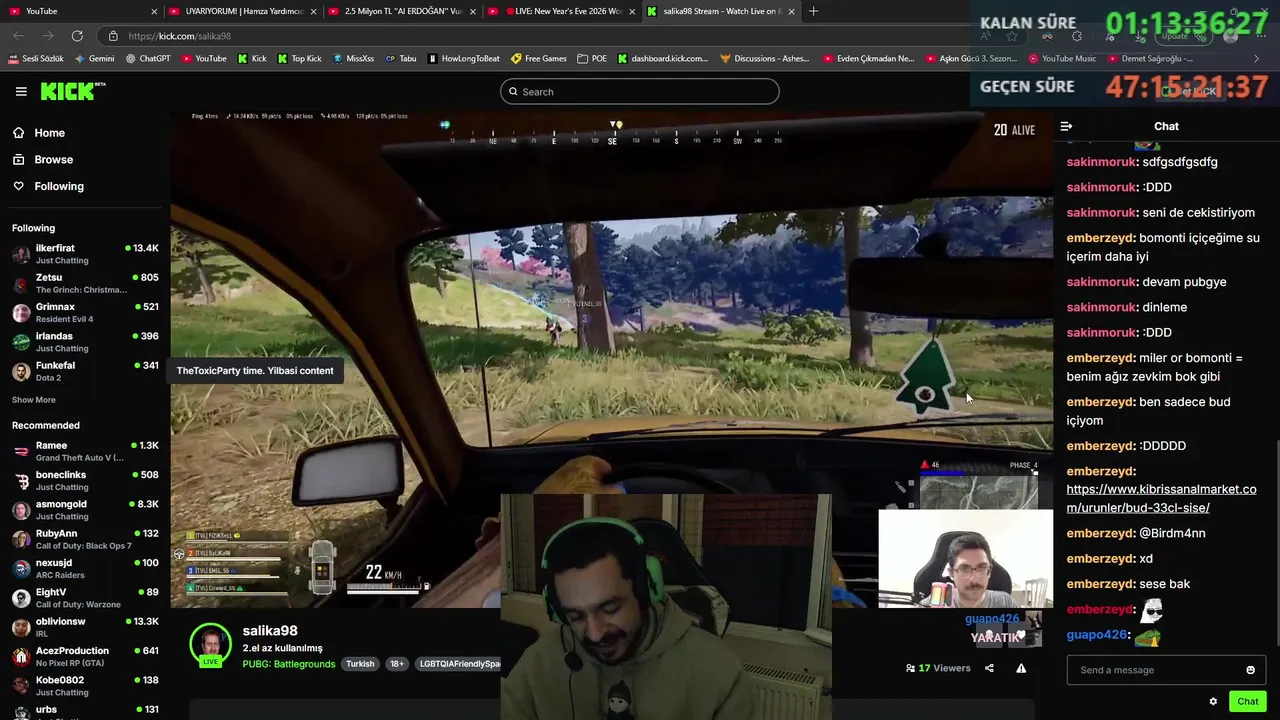Open Zetsu channel from Following
1280x720 pixels.
click(85, 283)
